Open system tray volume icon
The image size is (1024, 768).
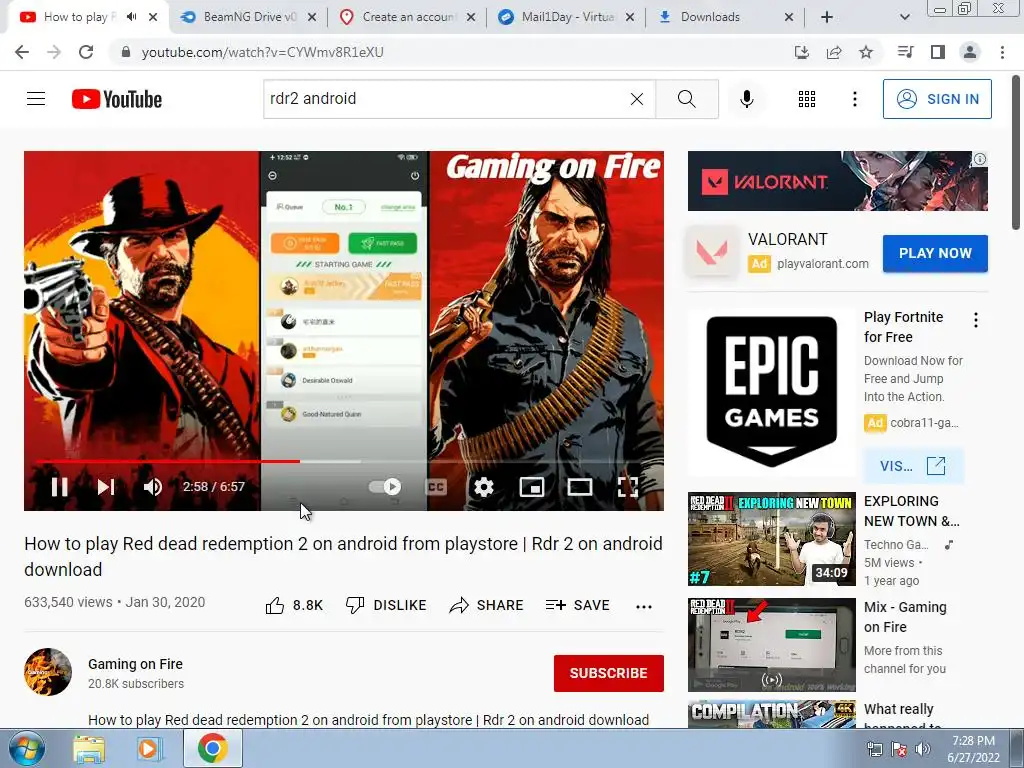(x=923, y=749)
